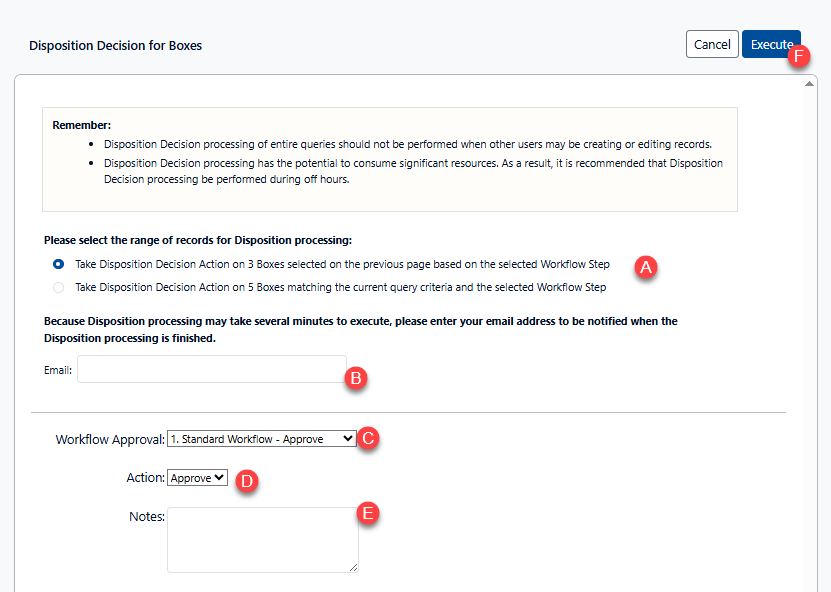Click the red callout marker A
Screen dimensions: 831x592
pos(646,267)
